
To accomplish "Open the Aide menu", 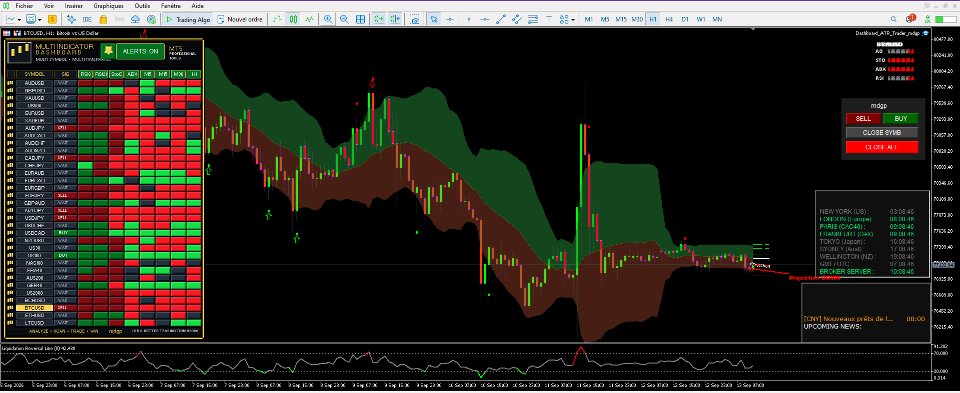I will 198,5.
